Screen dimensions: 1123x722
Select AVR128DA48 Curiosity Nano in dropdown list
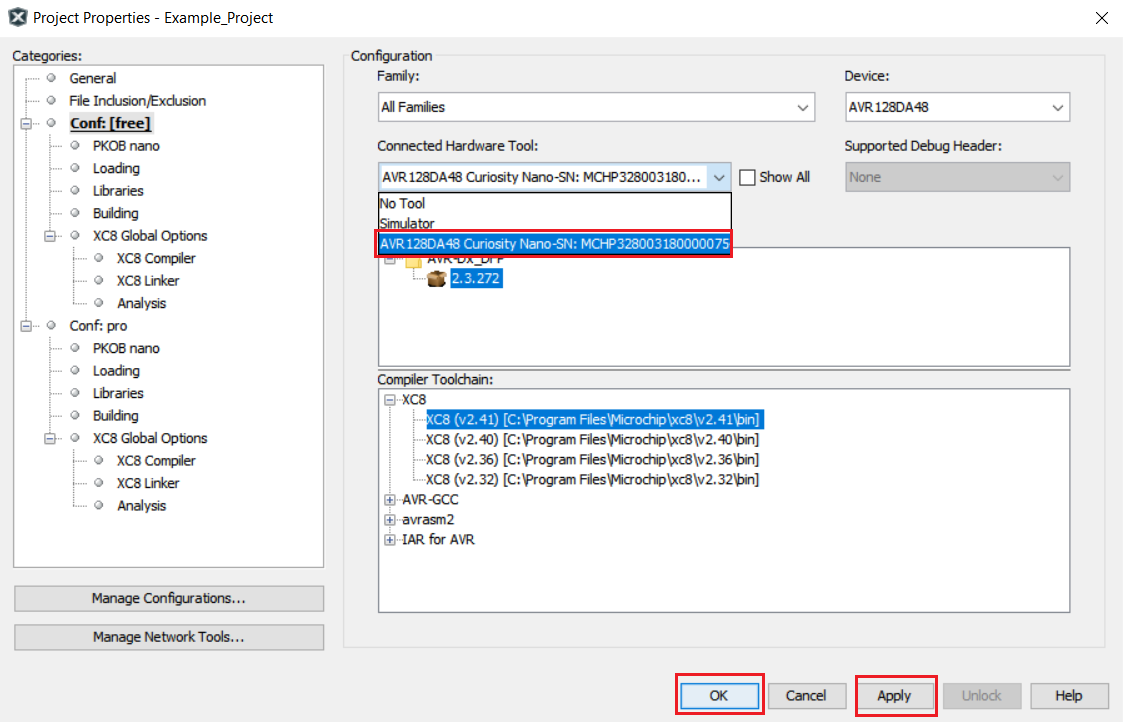[554, 244]
